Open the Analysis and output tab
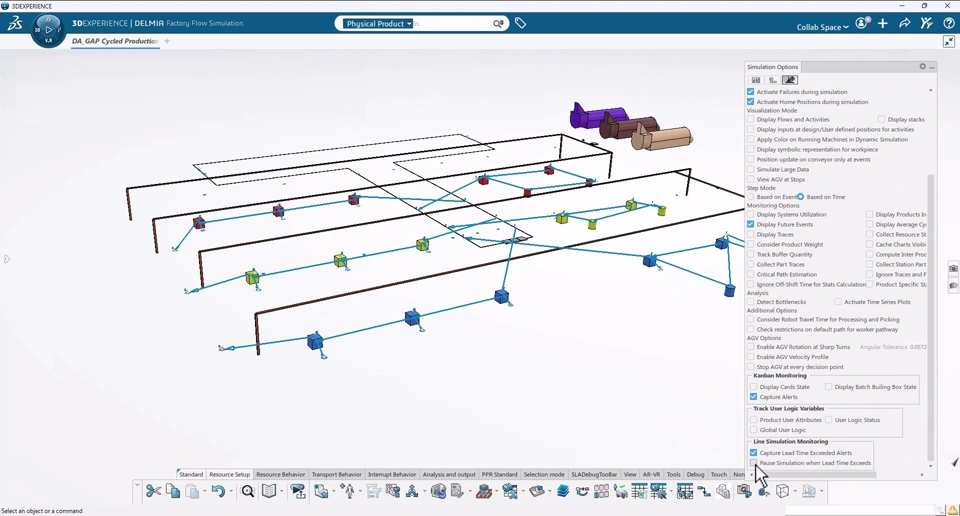This screenshot has width=960, height=516. pos(449,474)
